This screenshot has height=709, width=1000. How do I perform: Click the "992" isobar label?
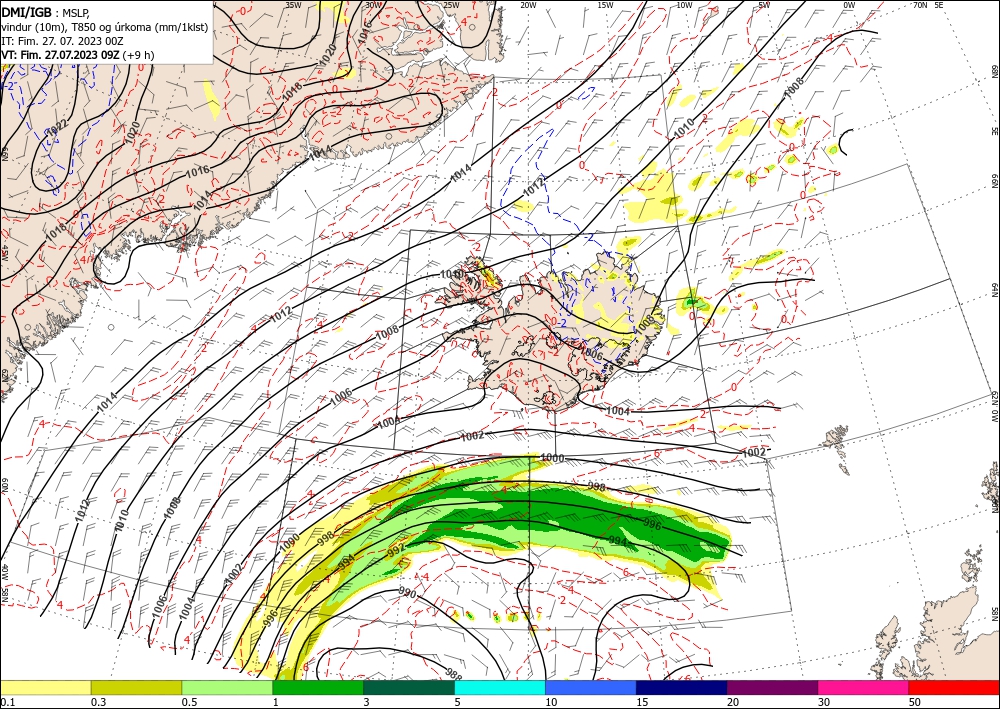[x=396, y=551]
